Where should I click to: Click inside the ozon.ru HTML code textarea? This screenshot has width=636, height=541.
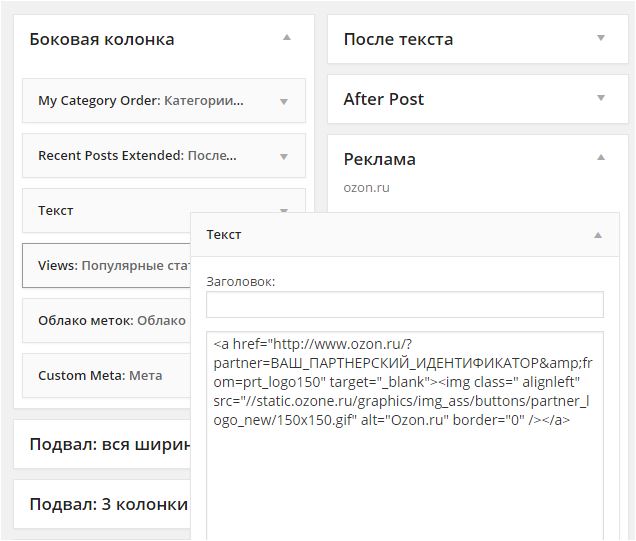click(x=404, y=470)
